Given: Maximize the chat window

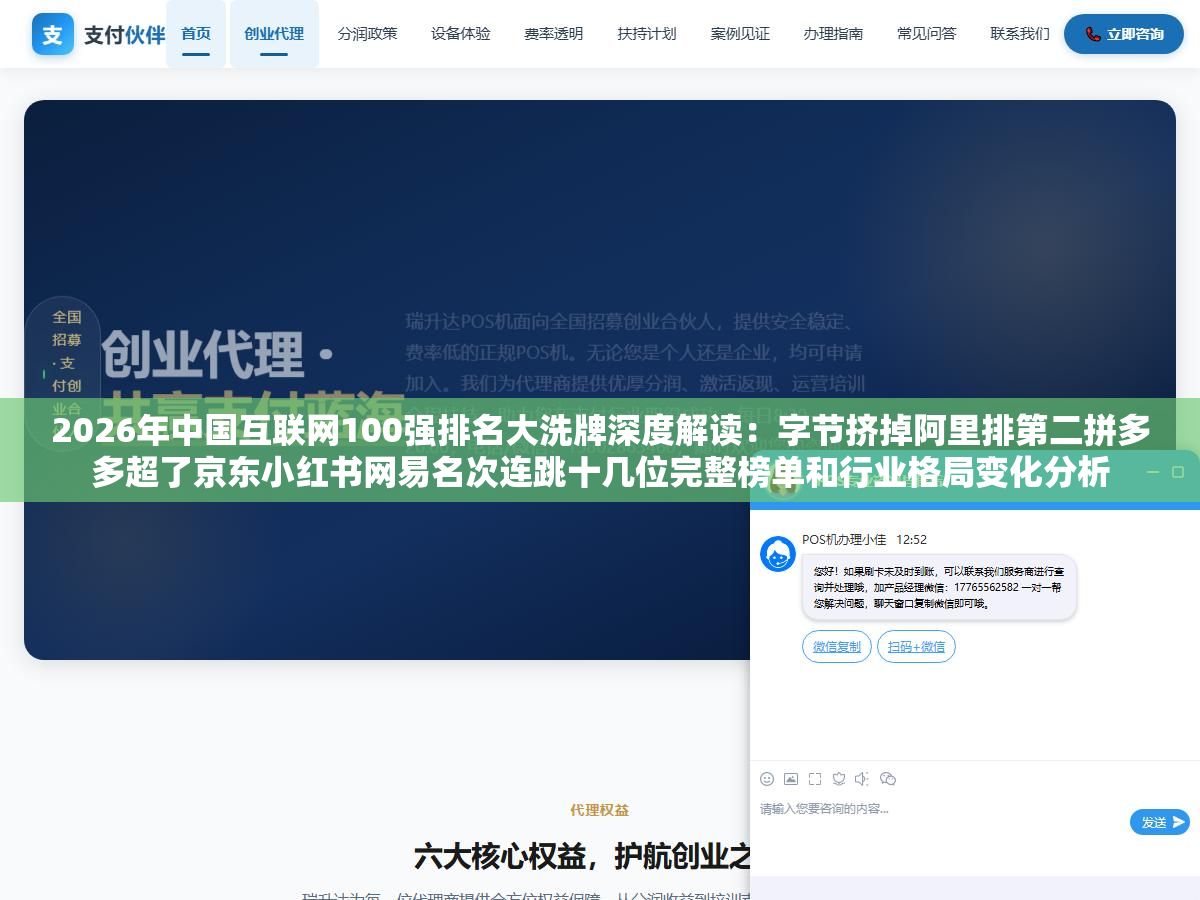Looking at the screenshot, I should click(1178, 472).
